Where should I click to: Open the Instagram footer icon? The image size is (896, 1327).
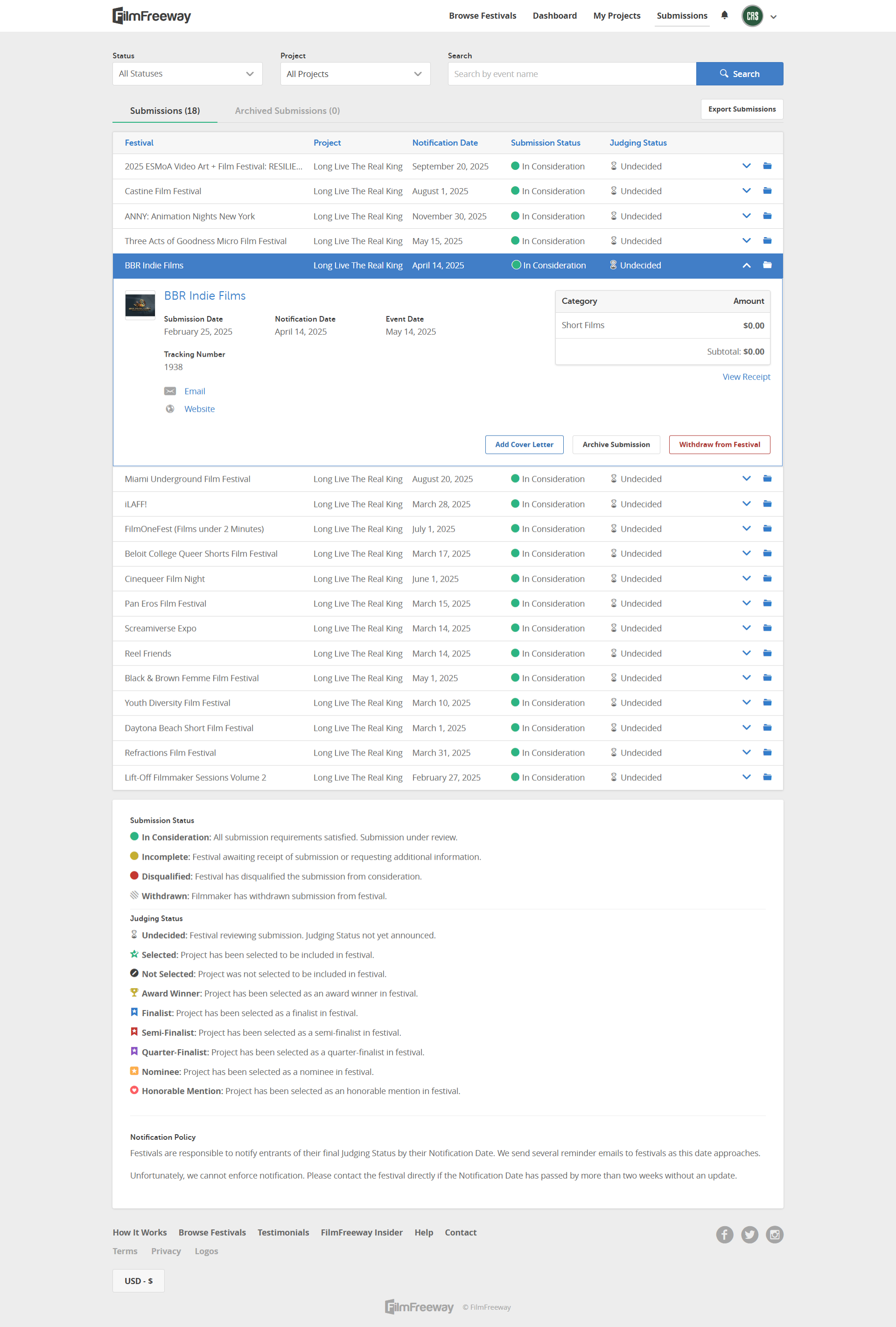(x=774, y=1235)
